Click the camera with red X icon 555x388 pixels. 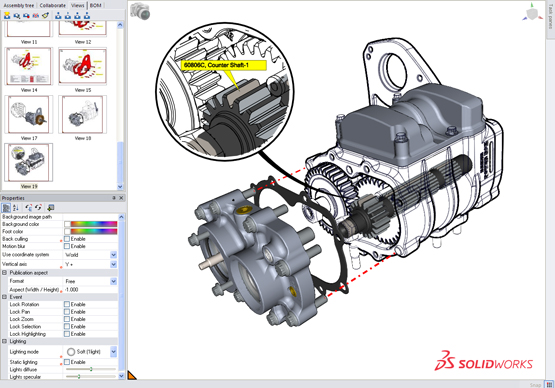pos(36,16)
